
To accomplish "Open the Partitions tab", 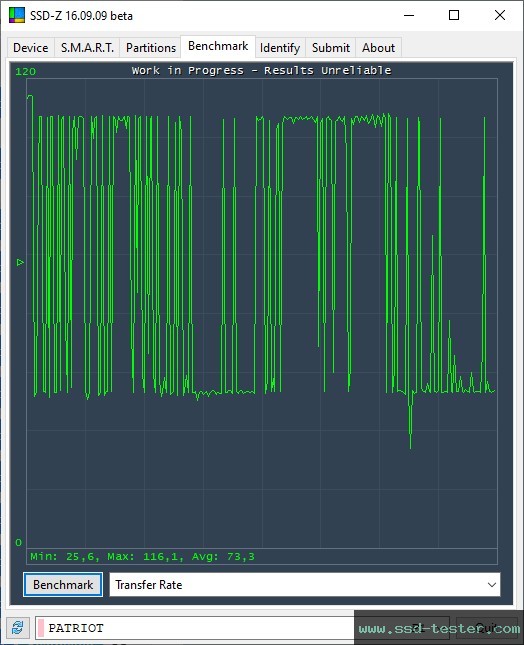I will 151,48.
